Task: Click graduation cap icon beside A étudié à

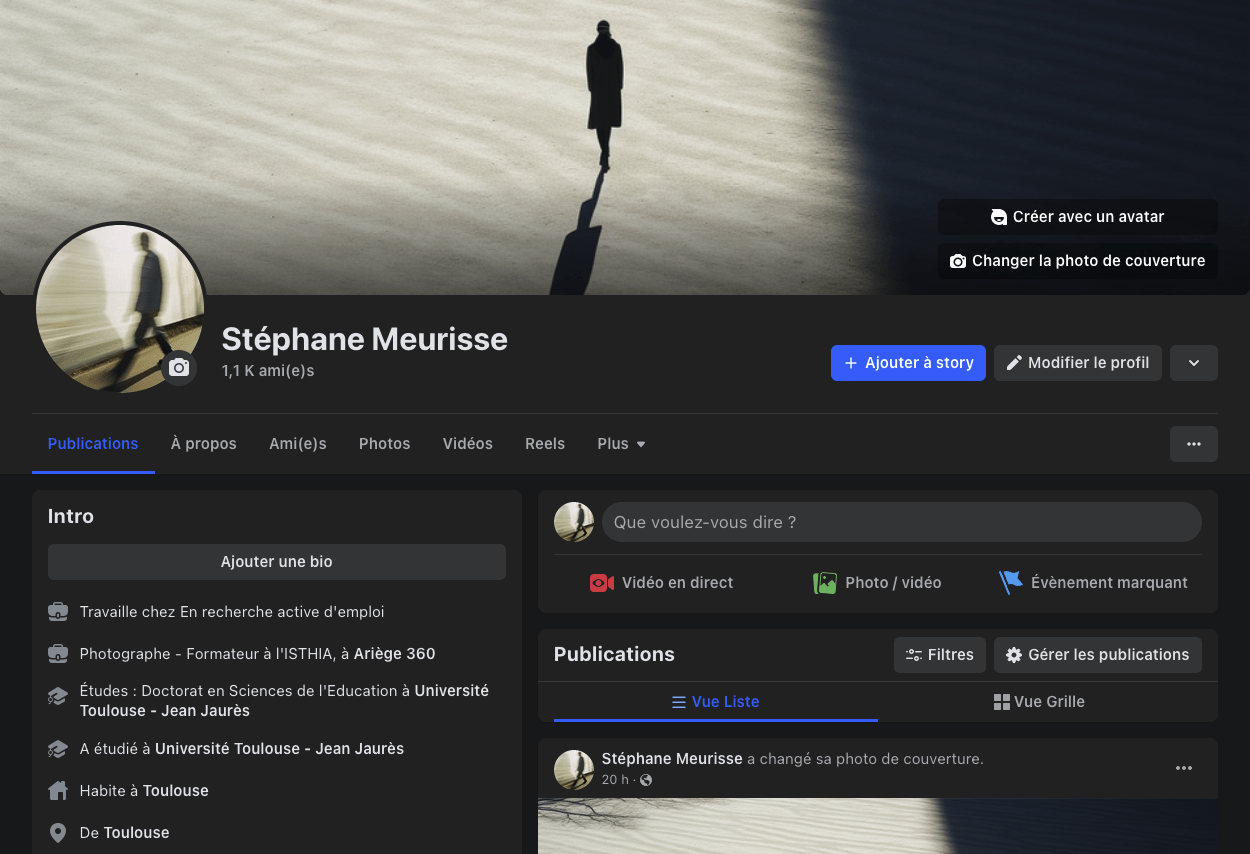Action: click(x=58, y=749)
